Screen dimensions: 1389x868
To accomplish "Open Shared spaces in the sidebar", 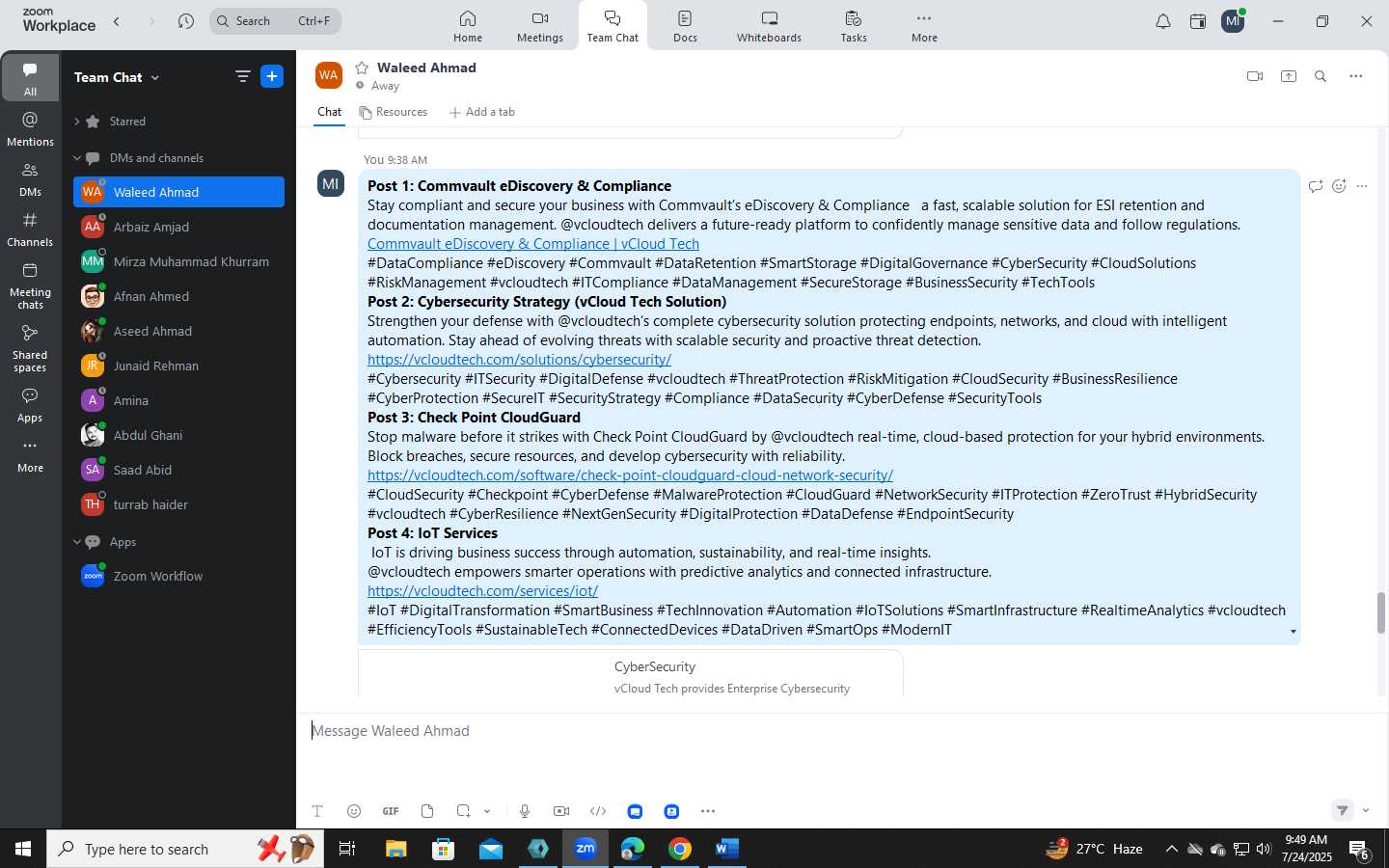I will pyautogui.click(x=30, y=348).
